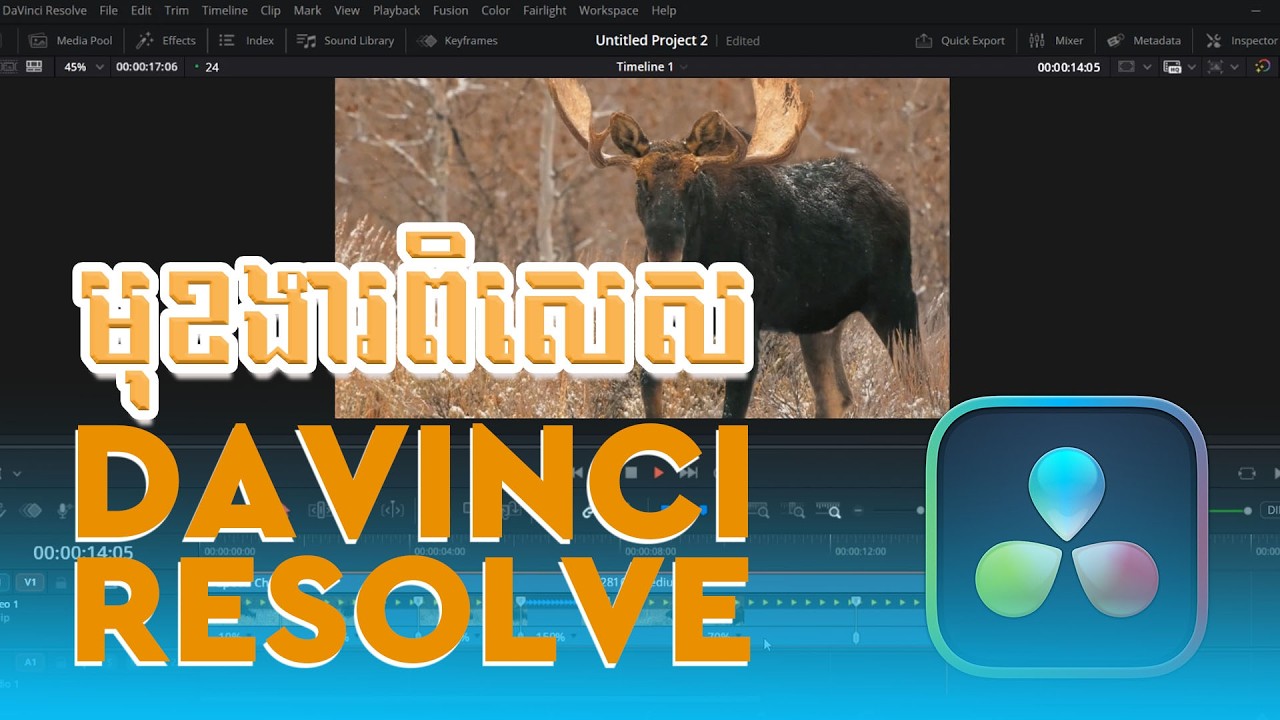Click the Mixer faders icon
The height and width of the screenshot is (720, 1280).
pos(1037,40)
